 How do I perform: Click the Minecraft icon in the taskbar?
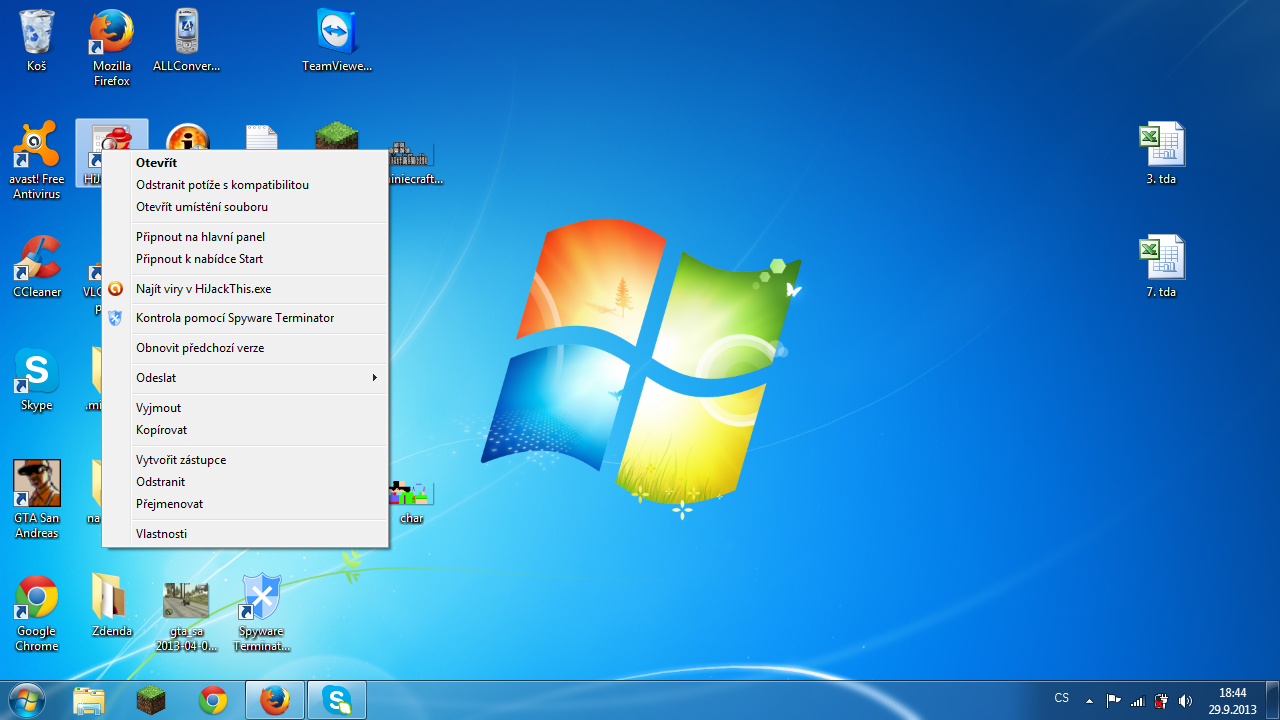151,701
